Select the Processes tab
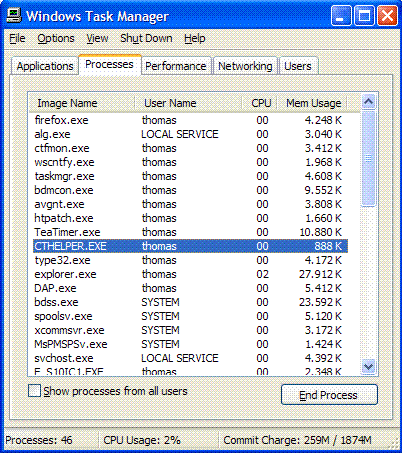Viewport: 405px width, 456px height. [109, 64]
